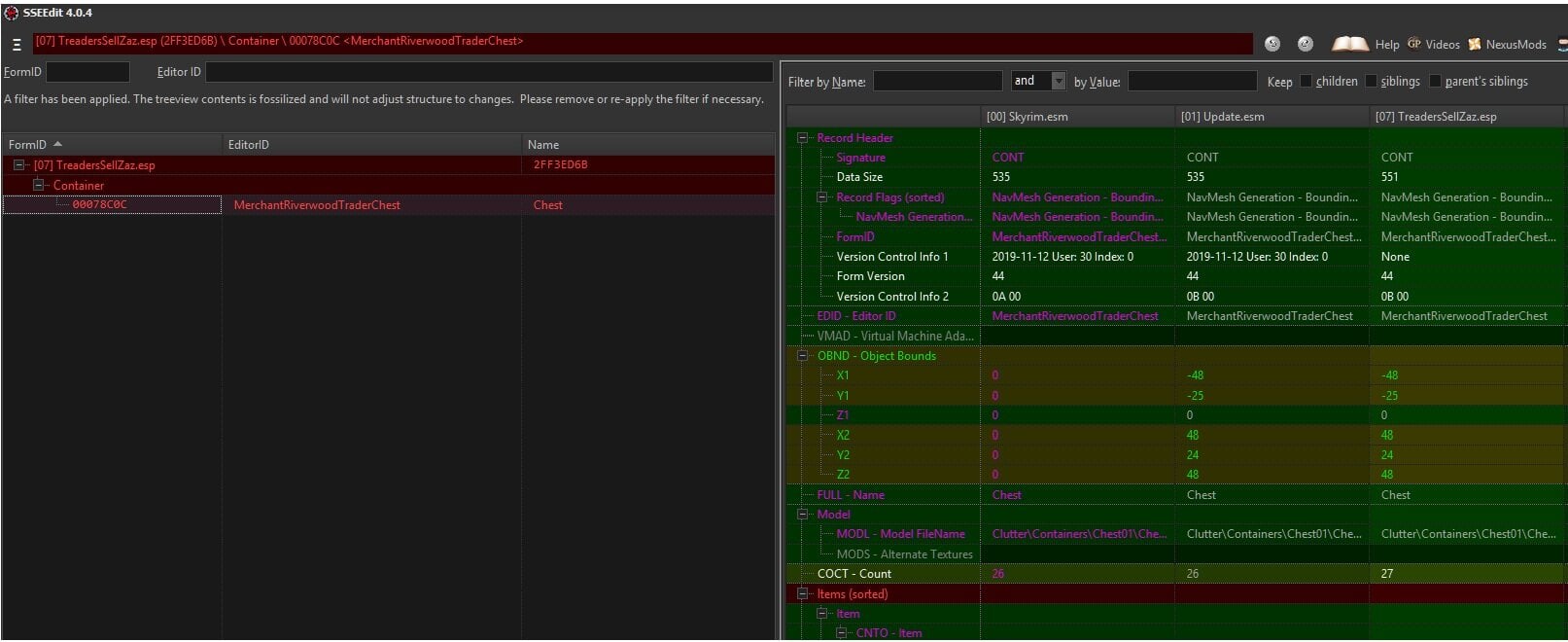The height and width of the screenshot is (642, 1568).
Task: Open the NexusMods link
Action: pos(1507,44)
